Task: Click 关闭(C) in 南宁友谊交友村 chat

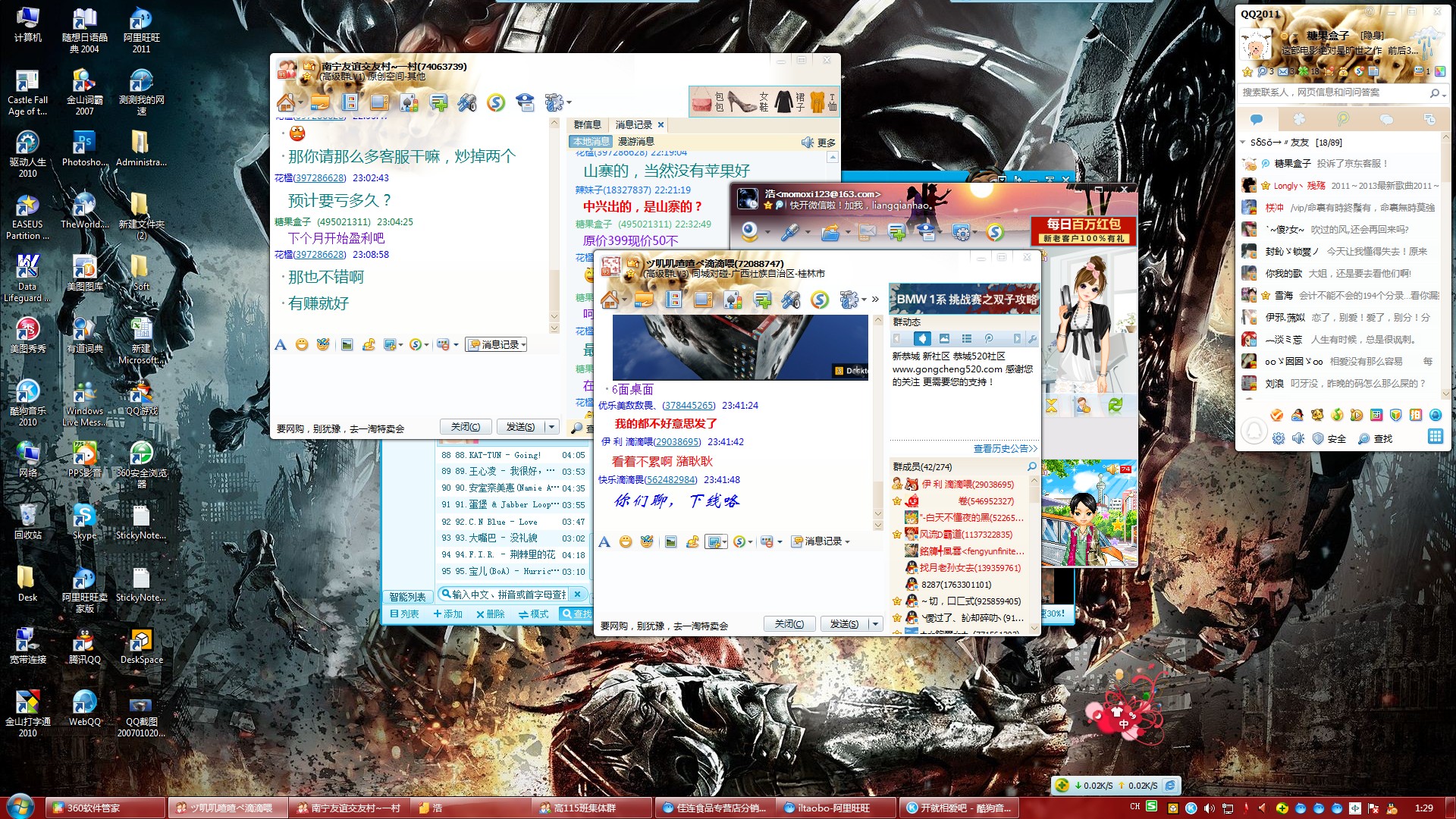Action: (x=466, y=427)
